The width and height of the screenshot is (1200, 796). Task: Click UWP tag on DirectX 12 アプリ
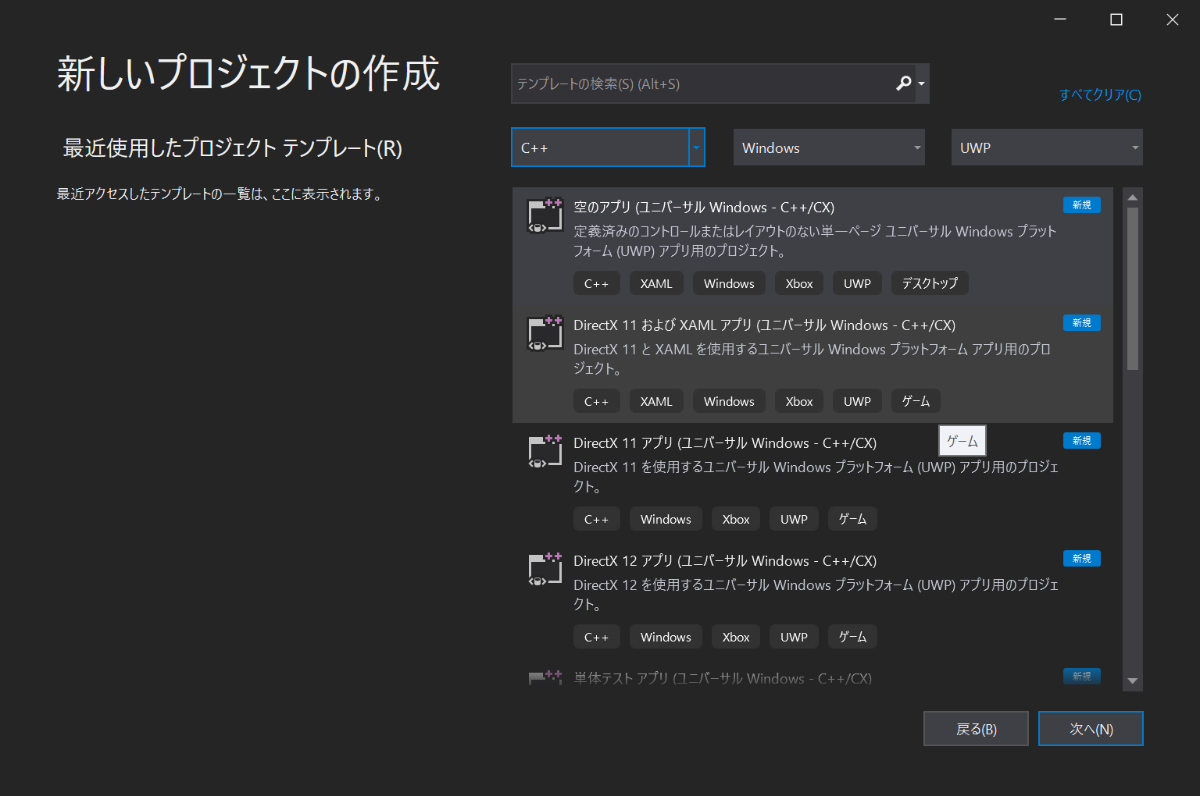tap(794, 637)
